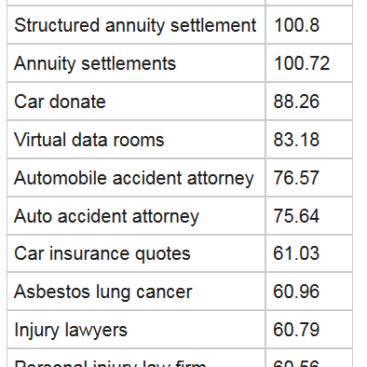Click the 88.26 value cell
The height and width of the screenshot is (367, 367).
(x=309, y=101)
